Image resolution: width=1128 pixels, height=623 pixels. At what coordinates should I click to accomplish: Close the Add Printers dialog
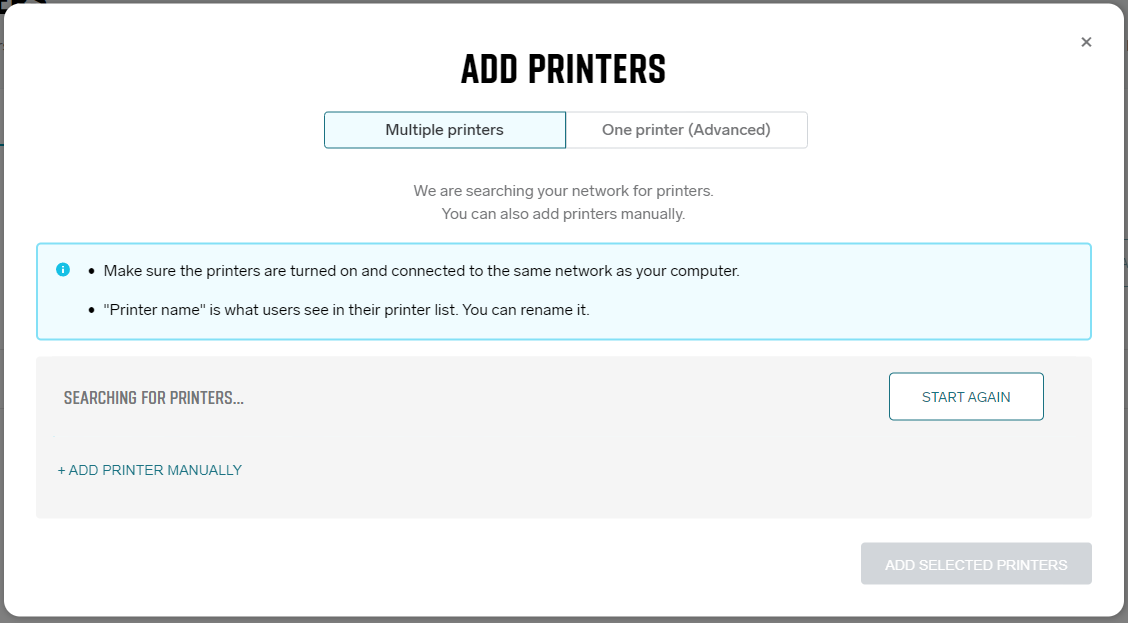pyautogui.click(x=1086, y=42)
